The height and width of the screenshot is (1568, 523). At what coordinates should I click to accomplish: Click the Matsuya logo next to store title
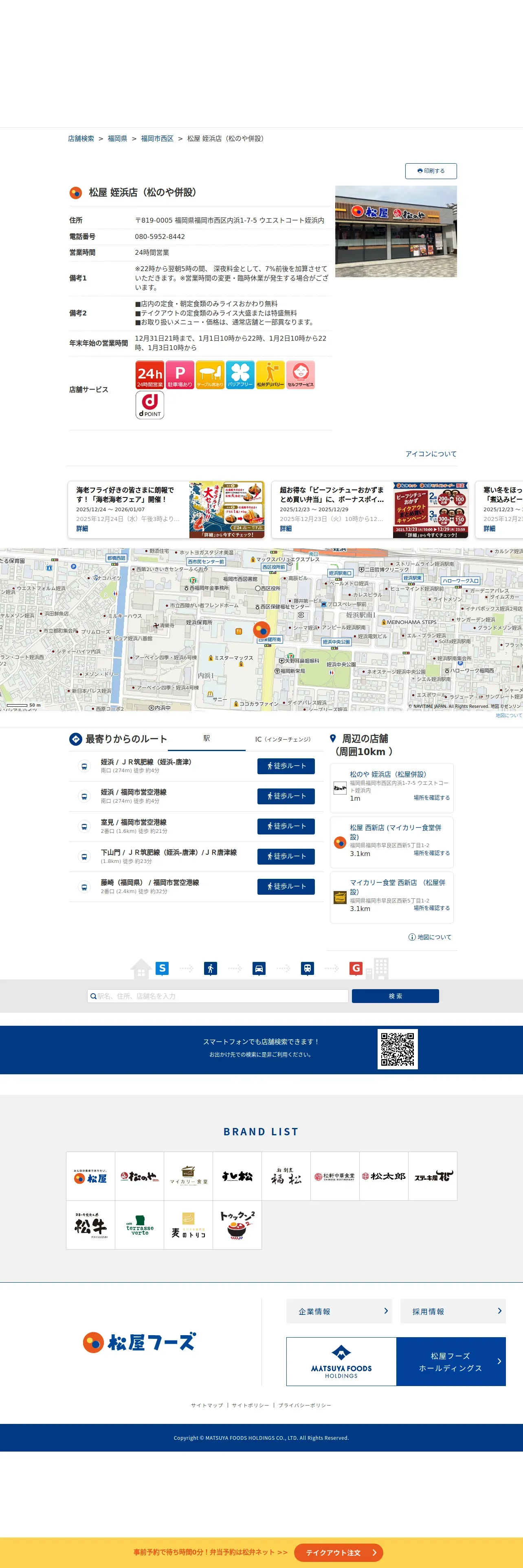[x=75, y=193]
